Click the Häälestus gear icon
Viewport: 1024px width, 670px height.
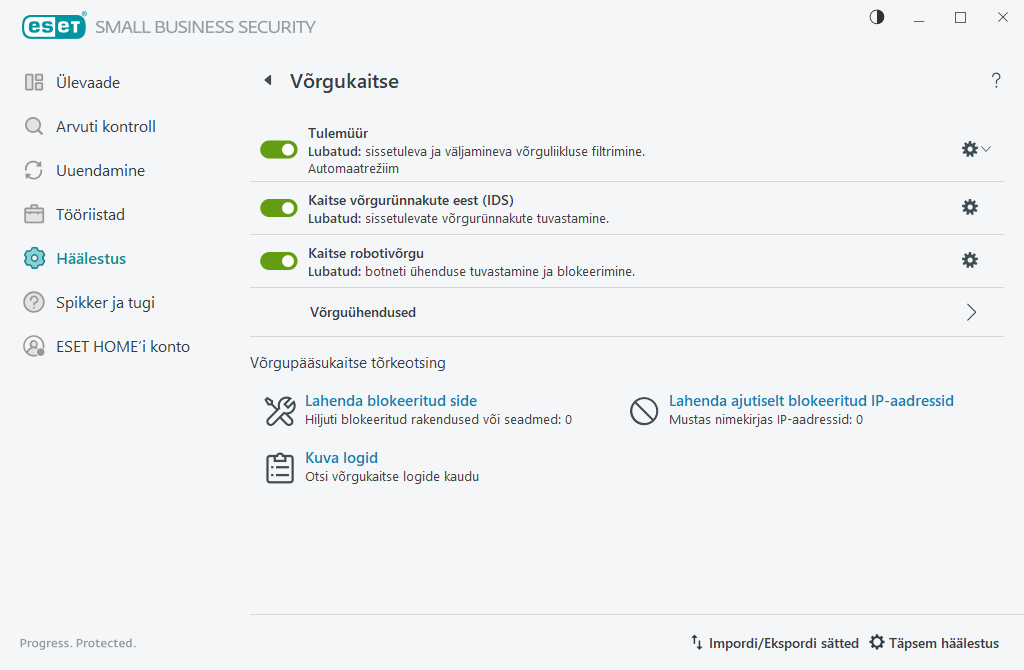click(33, 258)
